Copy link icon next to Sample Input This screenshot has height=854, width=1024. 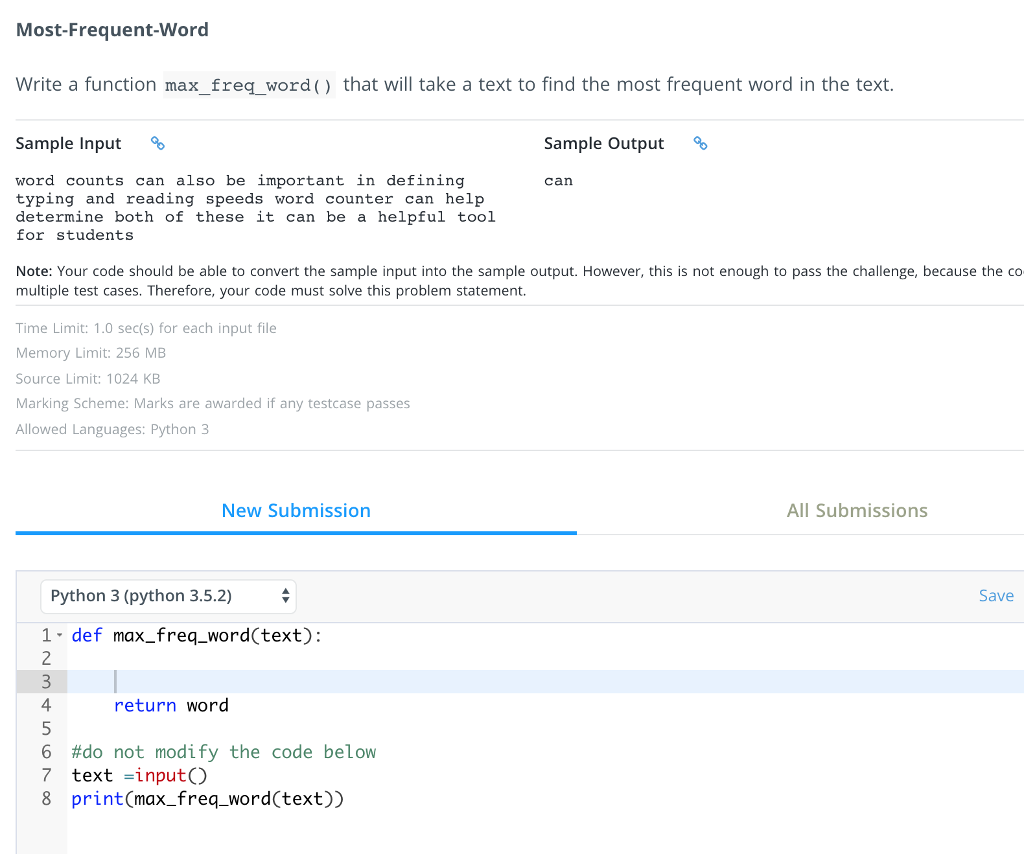click(x=157, y=143)
